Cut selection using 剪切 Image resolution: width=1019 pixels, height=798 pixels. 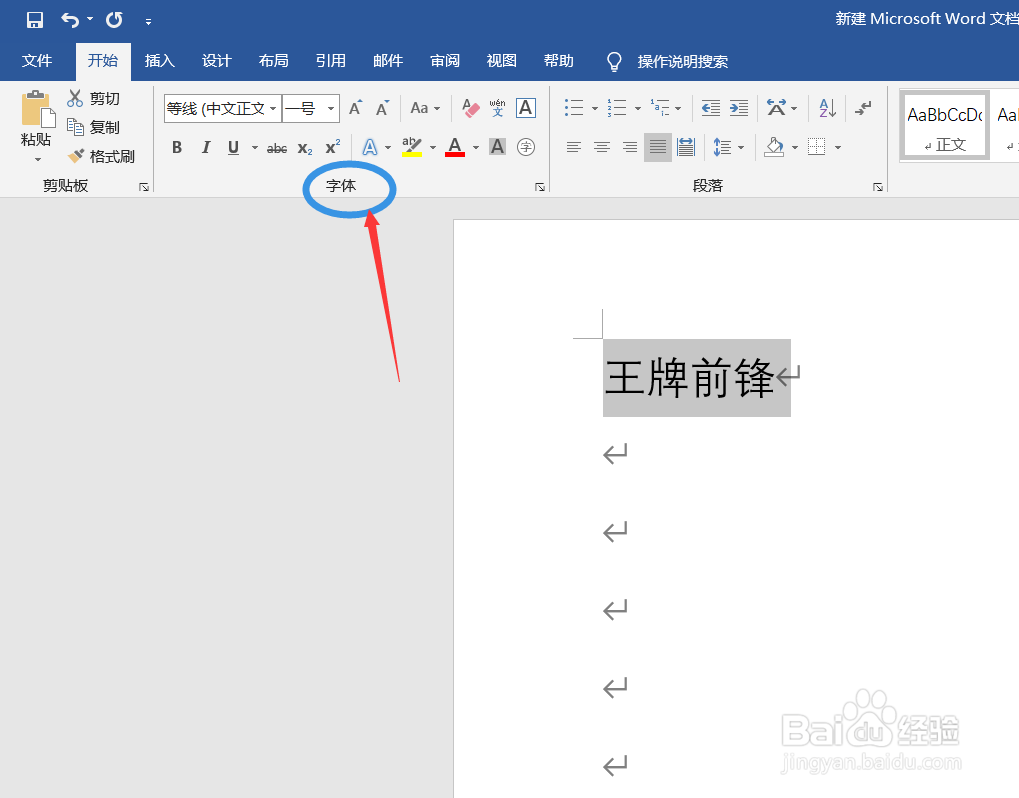tap(94, 98)
